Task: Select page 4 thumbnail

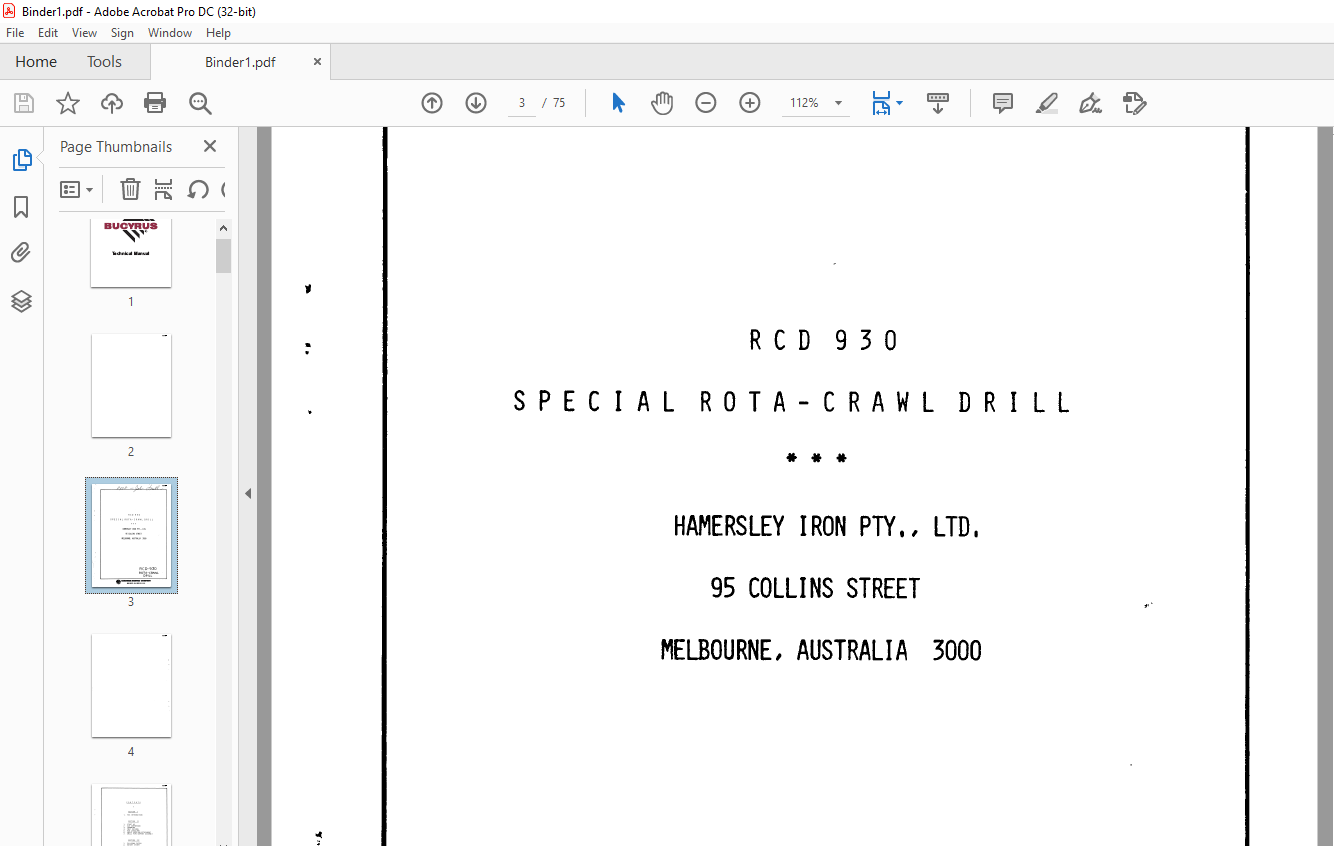Action: click(x=131, y=686)
